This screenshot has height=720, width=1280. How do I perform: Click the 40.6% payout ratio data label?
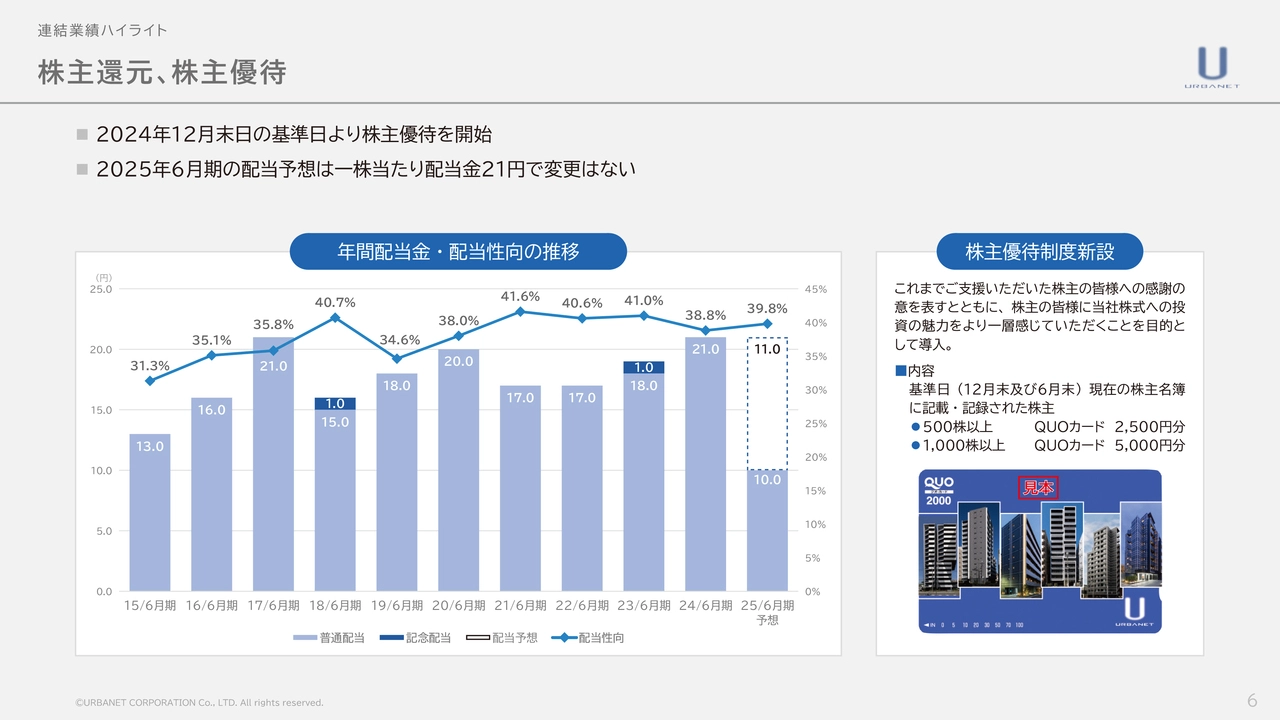click(582, 303)
